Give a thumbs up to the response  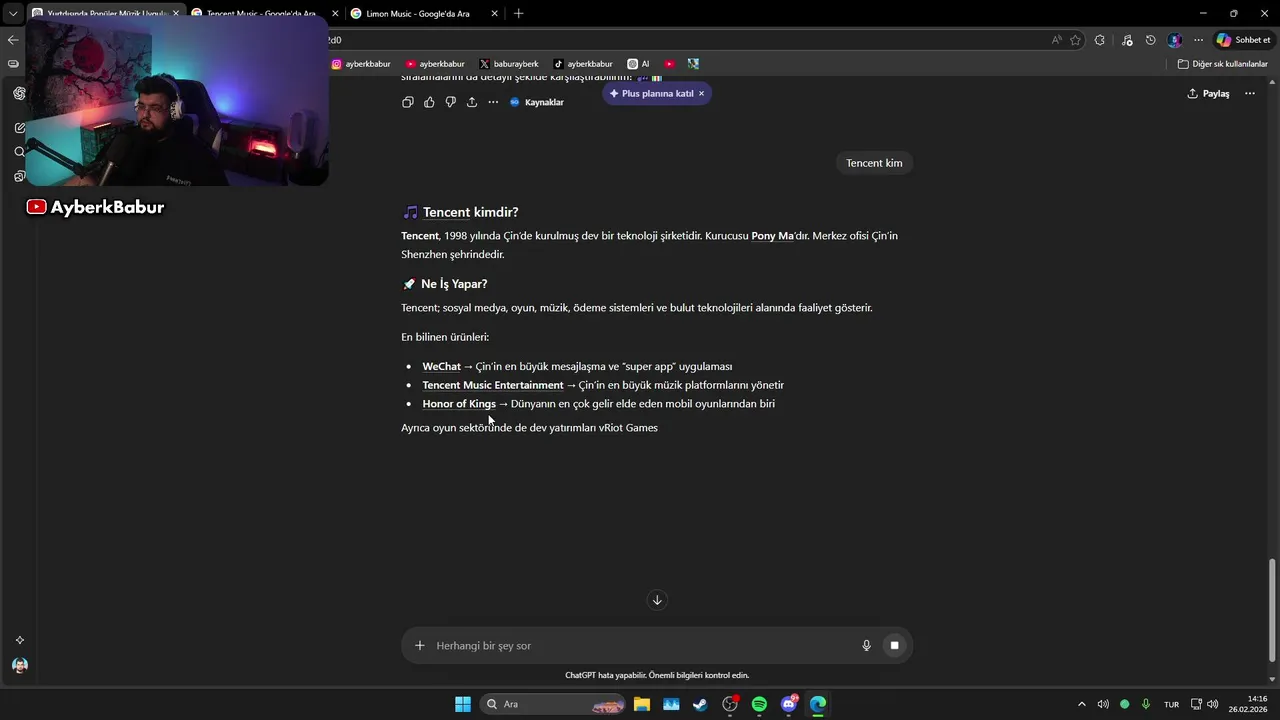coord(429,102)
